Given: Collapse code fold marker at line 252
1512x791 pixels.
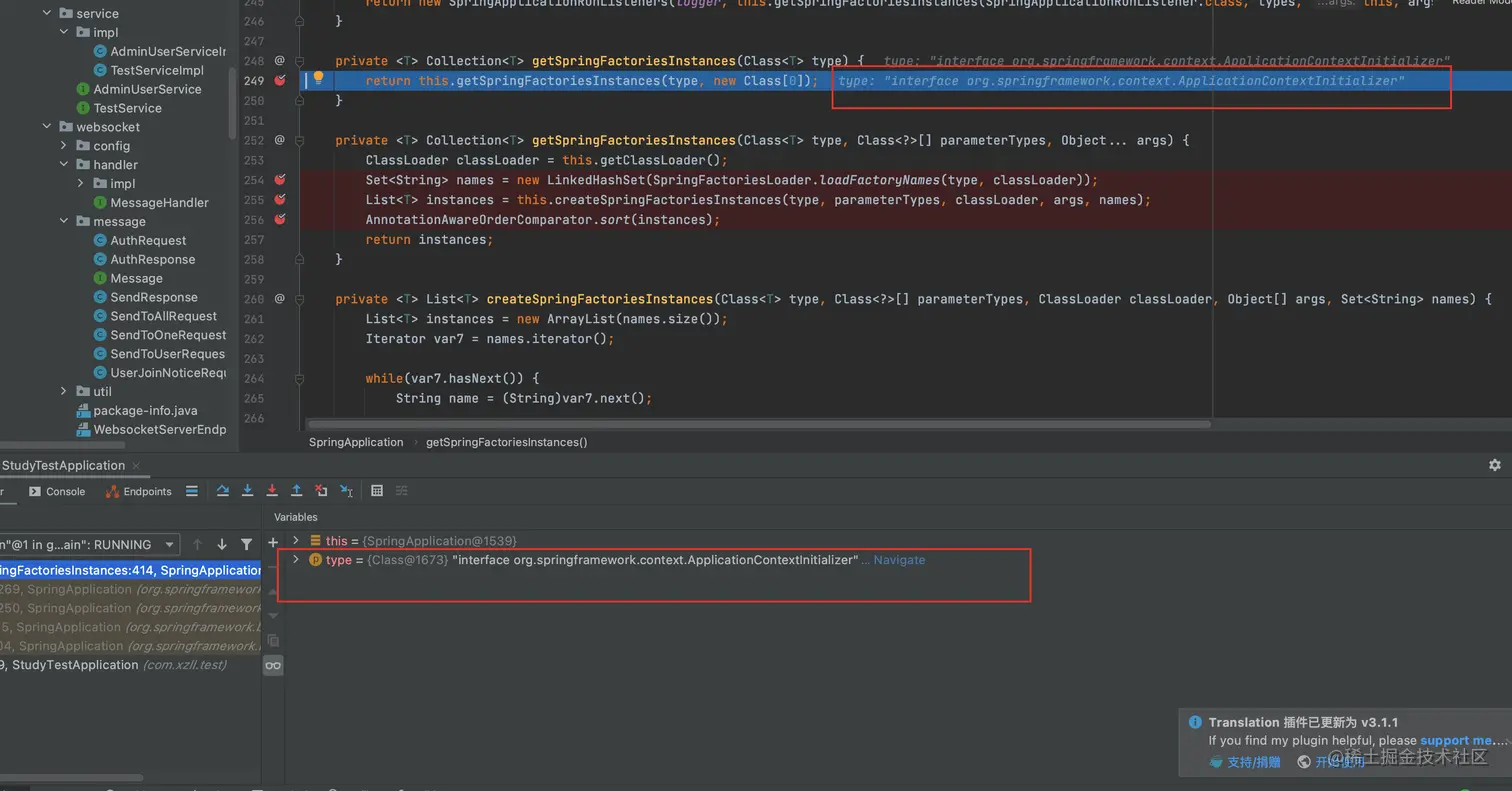Looking at the screenshot, I should click(299, 140).
